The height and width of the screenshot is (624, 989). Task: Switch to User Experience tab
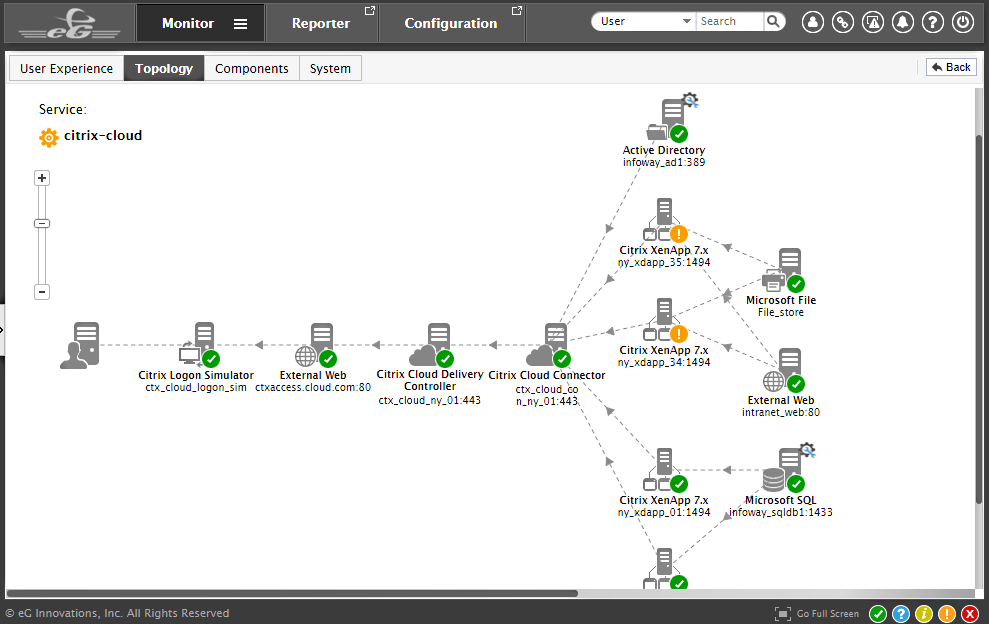[66, 68]
